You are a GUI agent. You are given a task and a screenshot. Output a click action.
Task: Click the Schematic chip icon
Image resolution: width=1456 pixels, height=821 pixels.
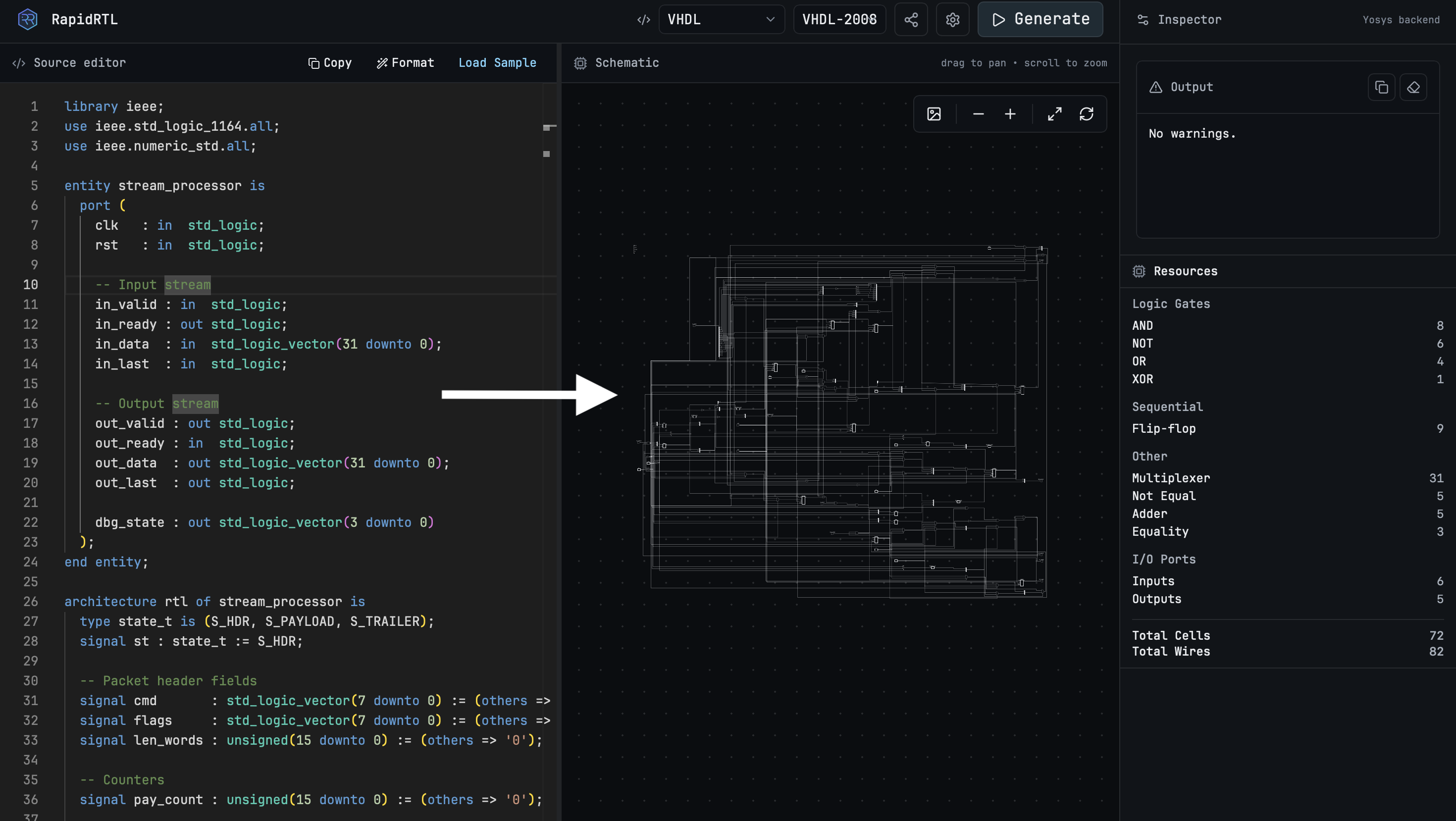click(580, 63)
